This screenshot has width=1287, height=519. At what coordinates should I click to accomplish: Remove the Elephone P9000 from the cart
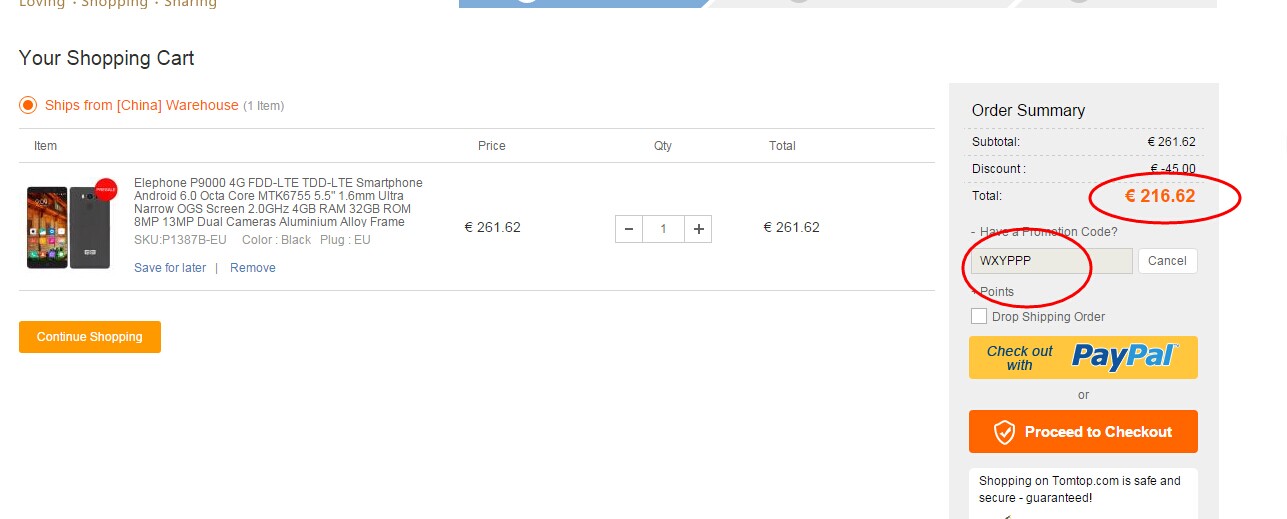pos(252,268)
